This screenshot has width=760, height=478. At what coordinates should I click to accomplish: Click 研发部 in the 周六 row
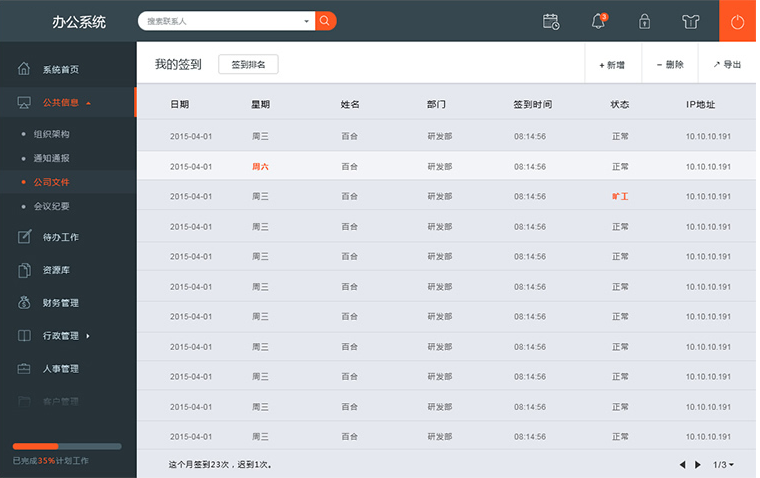click(x=440, y=167)
